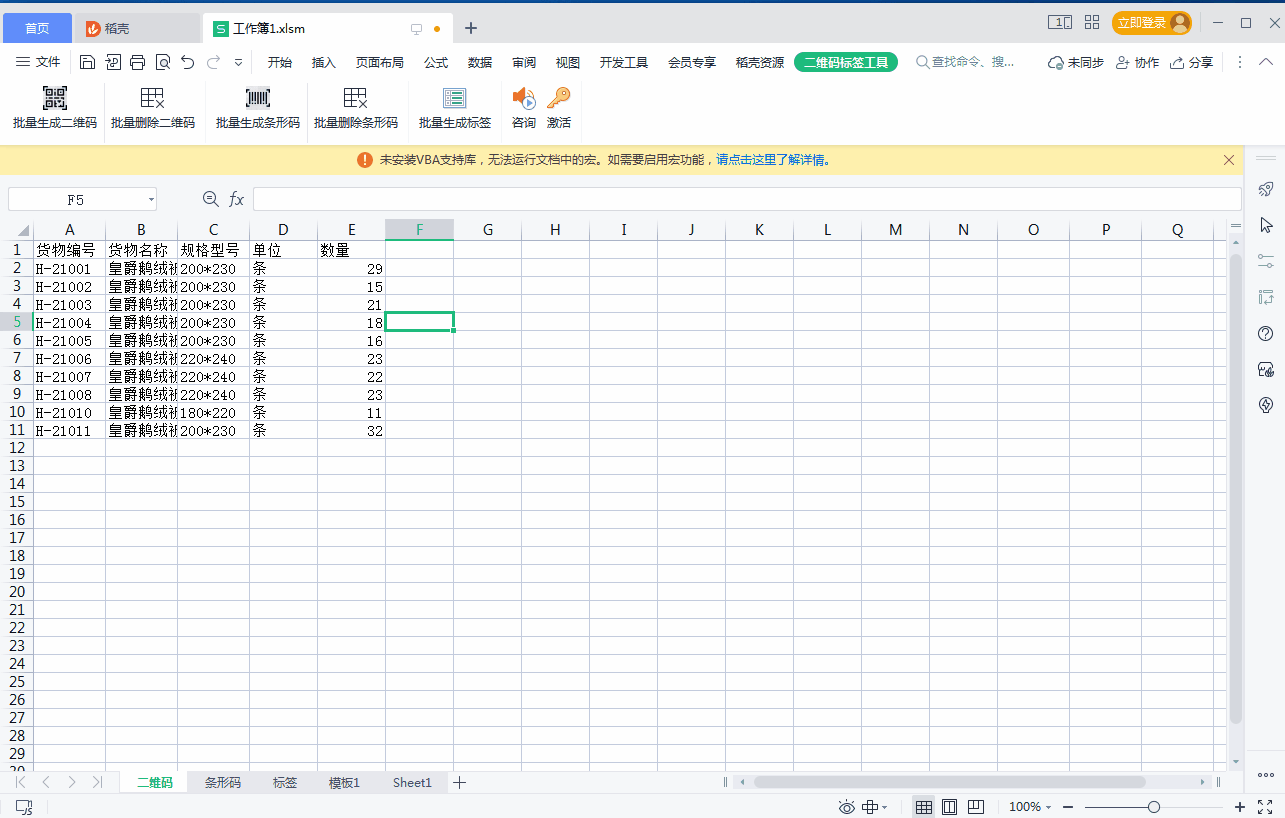Click the zoom magnifier icon beside fx
Viewport: 1285px width, 818px height.
(x=210, y=199)
